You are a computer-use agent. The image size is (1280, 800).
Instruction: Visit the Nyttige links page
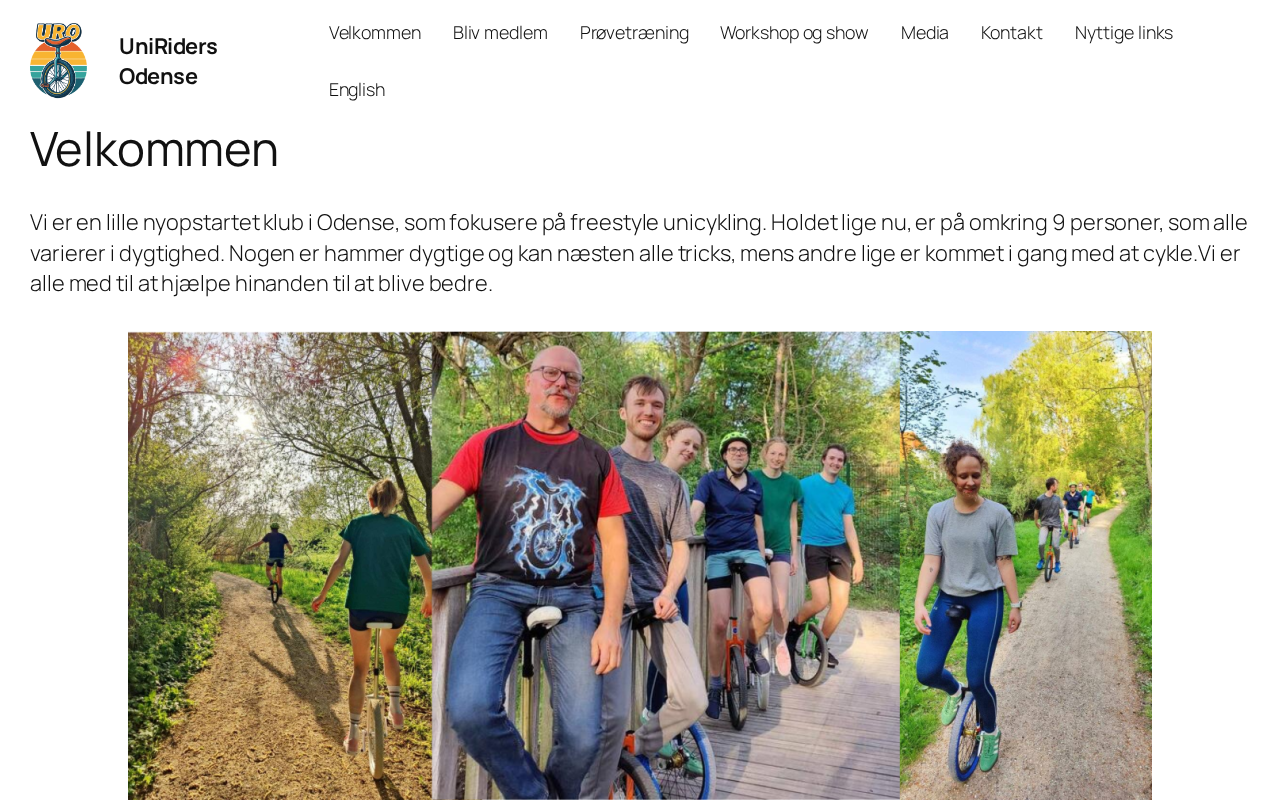click(1124, 33)
